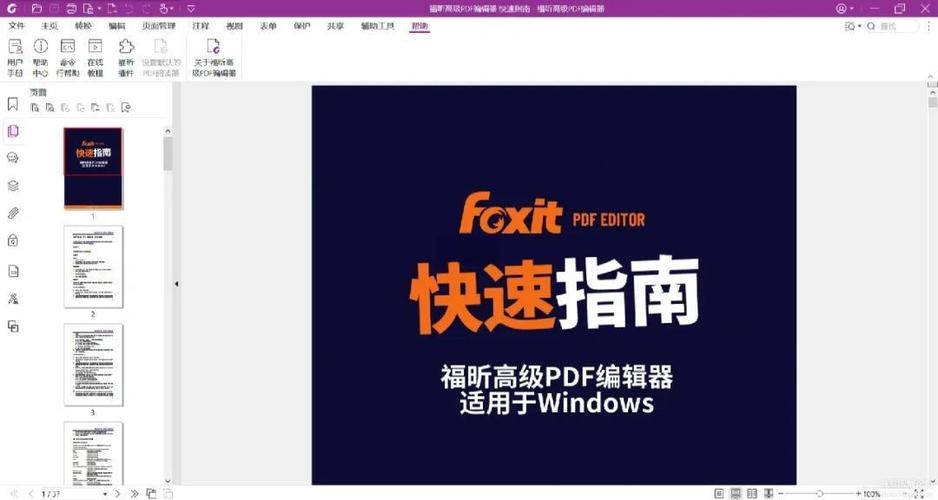Select continuous page view mode
Screen dimensions: 938x500
point(736,494)
